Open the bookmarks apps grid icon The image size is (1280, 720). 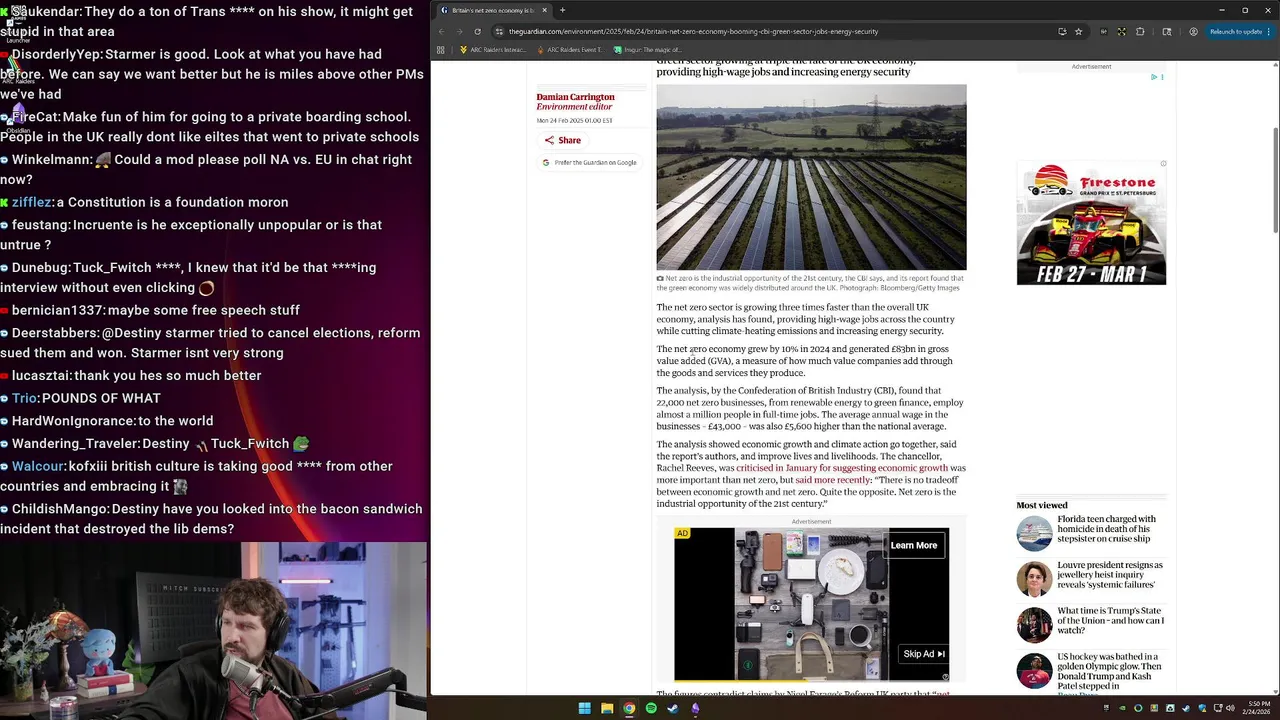coord(441,49)
